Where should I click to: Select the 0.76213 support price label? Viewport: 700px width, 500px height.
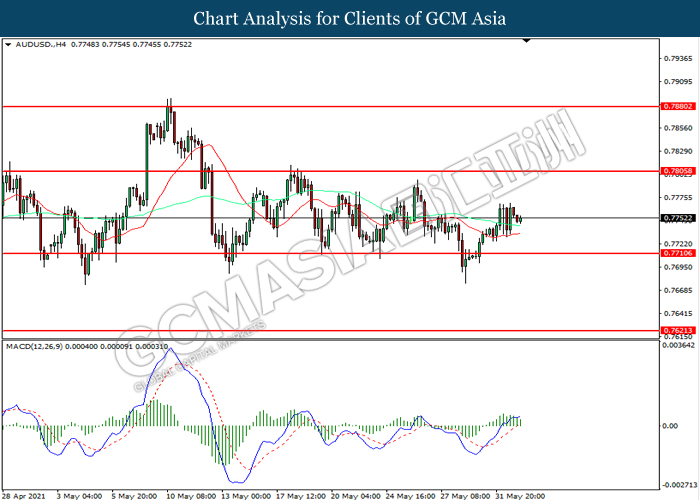(x=678, y=331)
